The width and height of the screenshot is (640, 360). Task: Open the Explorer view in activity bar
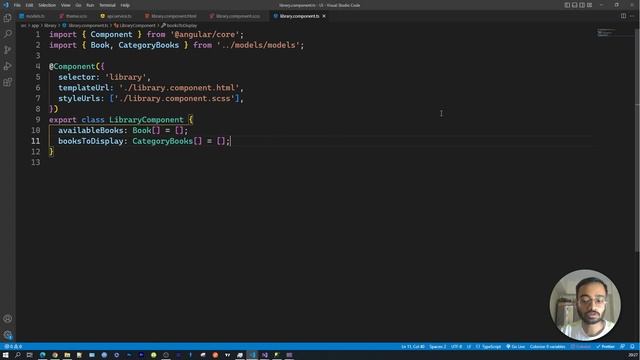click(x=7, y=18)
